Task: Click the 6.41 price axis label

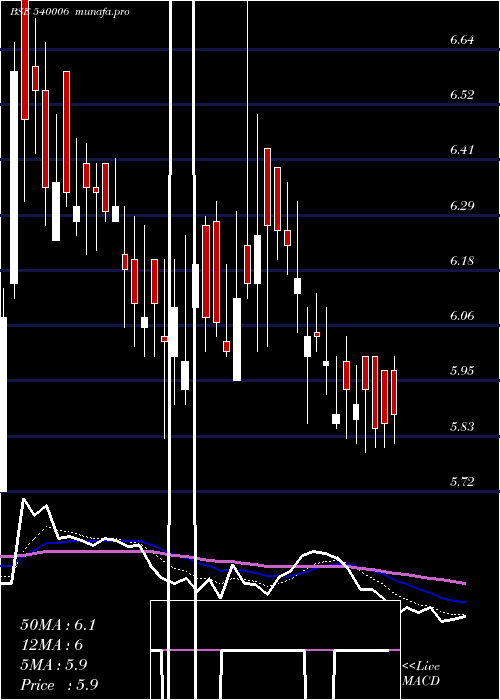Action: (x=462, y=150)
